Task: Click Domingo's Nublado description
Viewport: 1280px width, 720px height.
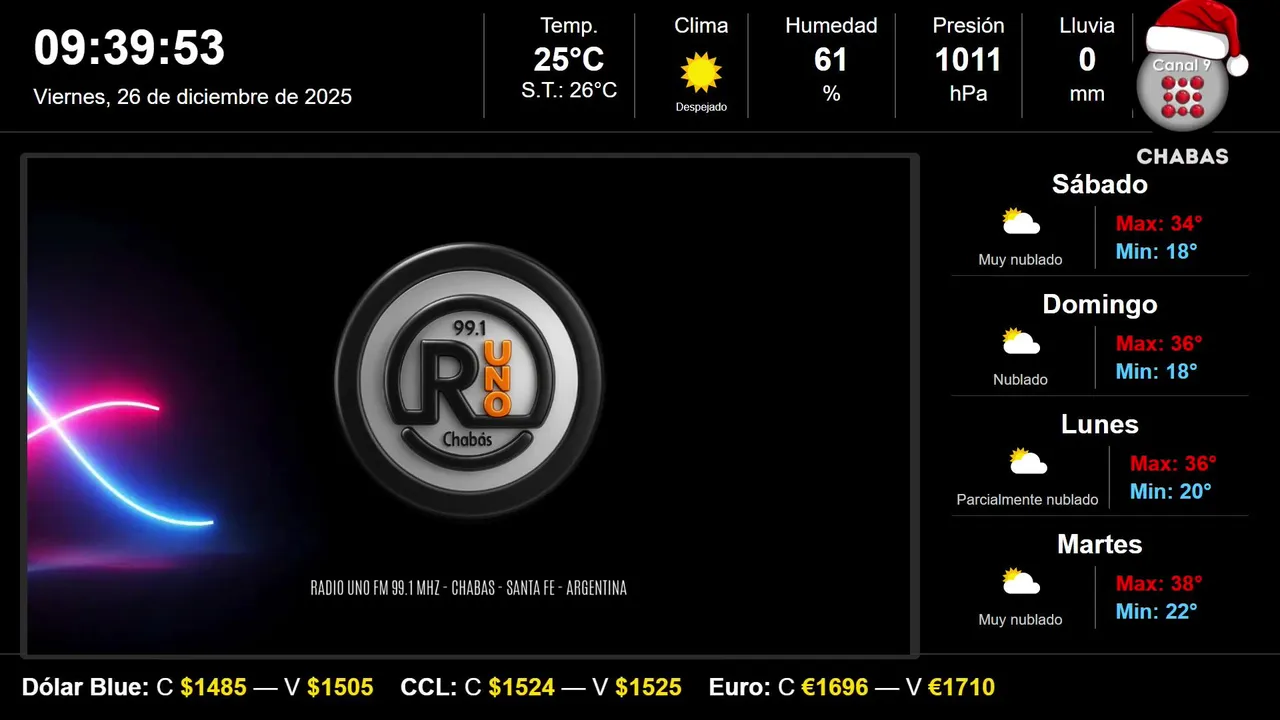Action: click(1021, 380)
